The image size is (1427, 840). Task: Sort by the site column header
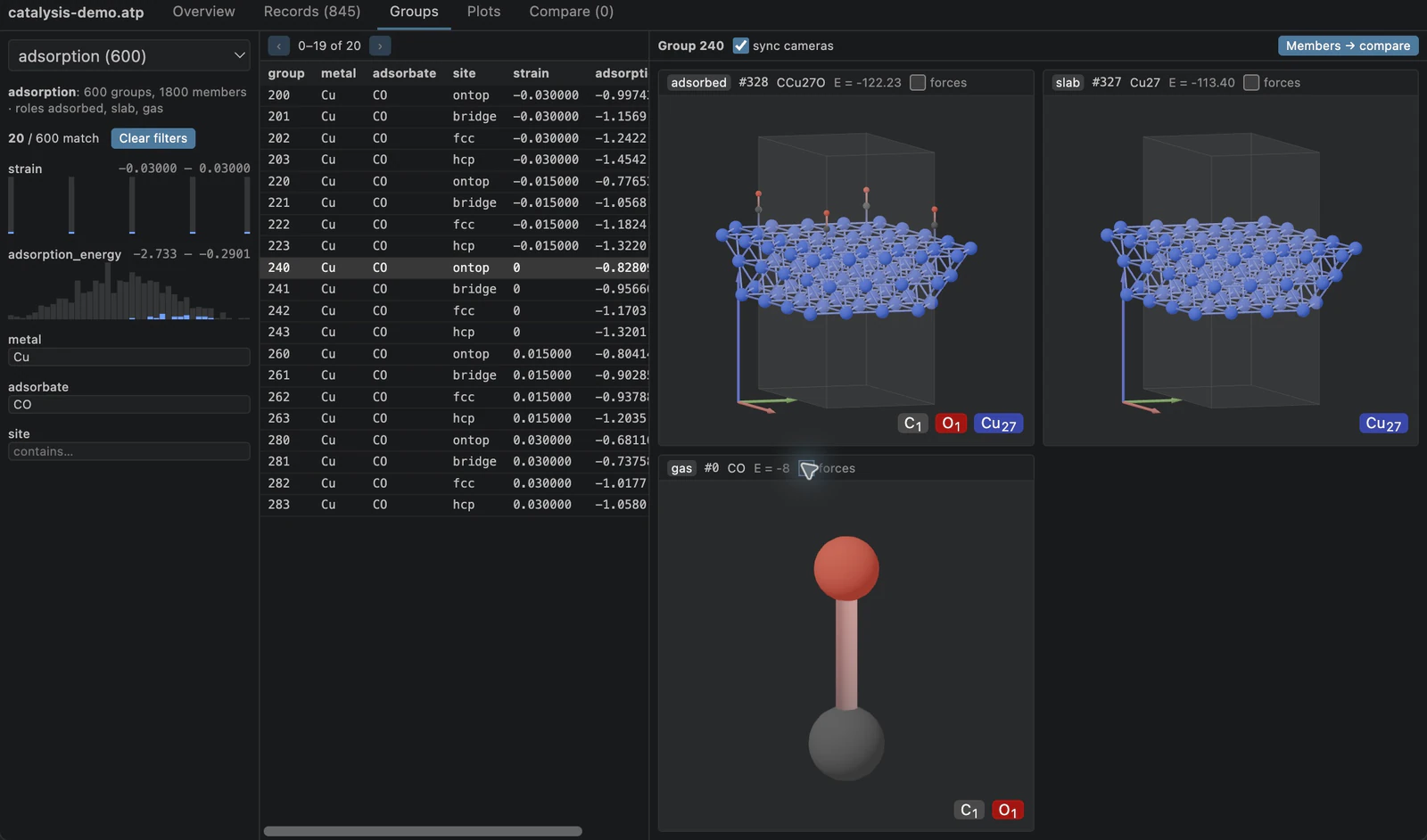[x=464, y=73]
